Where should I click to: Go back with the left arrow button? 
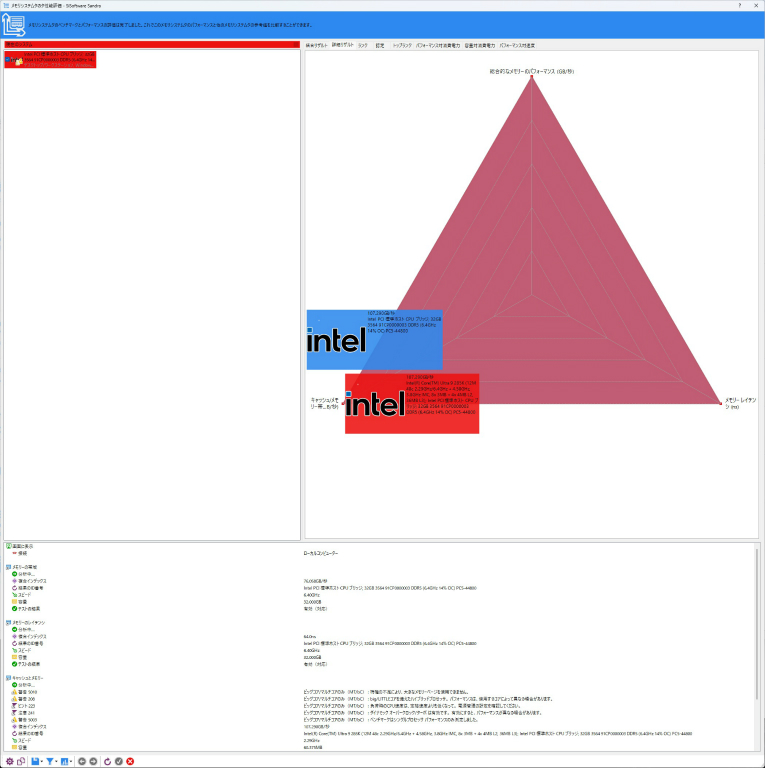tap(82, 761)
